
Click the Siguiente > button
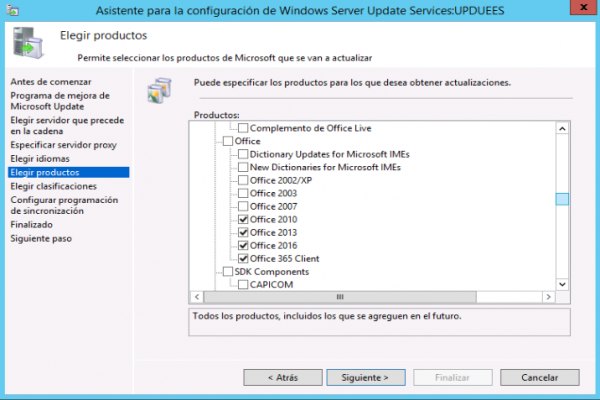point(365,377)
